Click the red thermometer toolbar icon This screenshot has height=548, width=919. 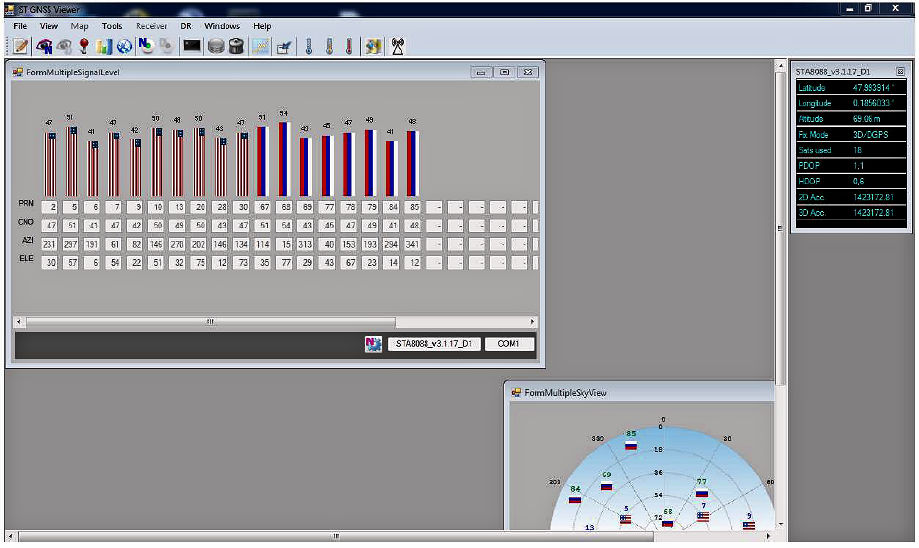click(x=349, y=46)
